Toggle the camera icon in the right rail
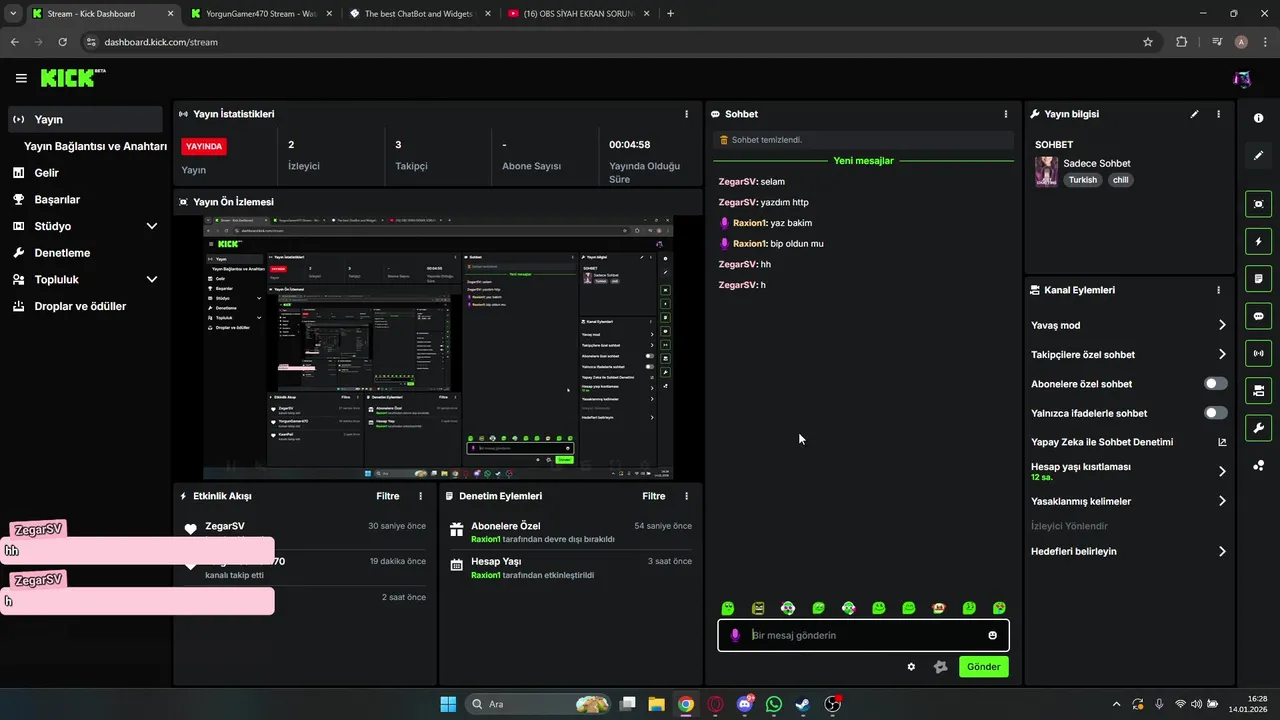This screenshot has width=1280, height=720. (1258, 390)
